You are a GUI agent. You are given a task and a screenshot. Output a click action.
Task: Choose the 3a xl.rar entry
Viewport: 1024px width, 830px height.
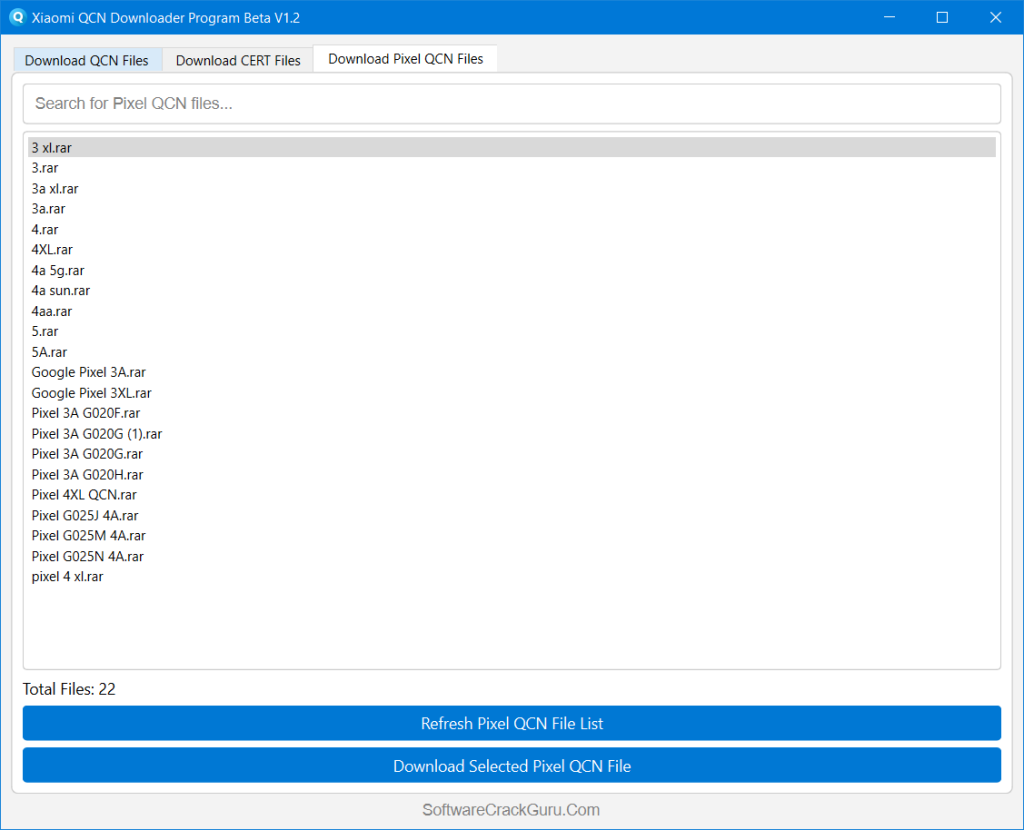tap(512, 189)
